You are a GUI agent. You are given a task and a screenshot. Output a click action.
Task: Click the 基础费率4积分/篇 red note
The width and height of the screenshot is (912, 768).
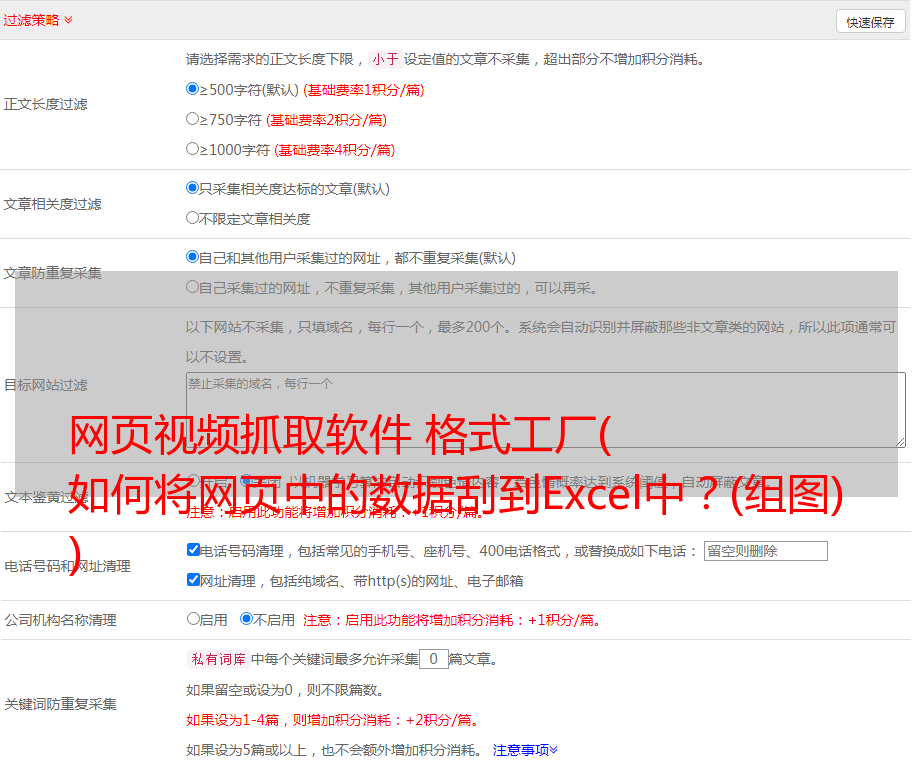tap(334, 150)
